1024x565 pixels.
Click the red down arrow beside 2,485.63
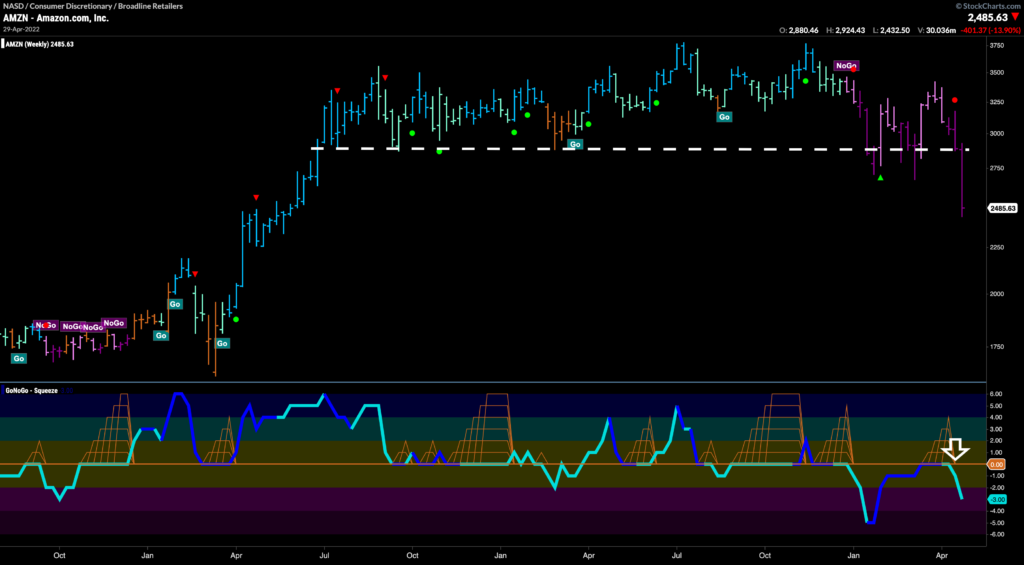pyautogui.click(x=1015, y=18)
